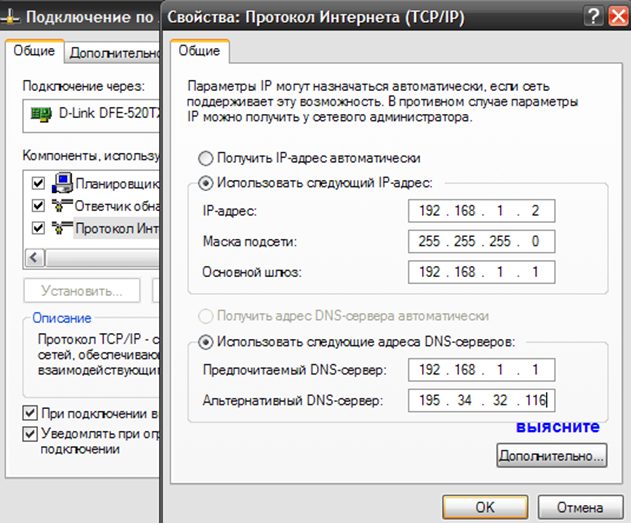
Task: Switch to Дополнительно tab in the connection window
Action: click(x=113, y=53)
